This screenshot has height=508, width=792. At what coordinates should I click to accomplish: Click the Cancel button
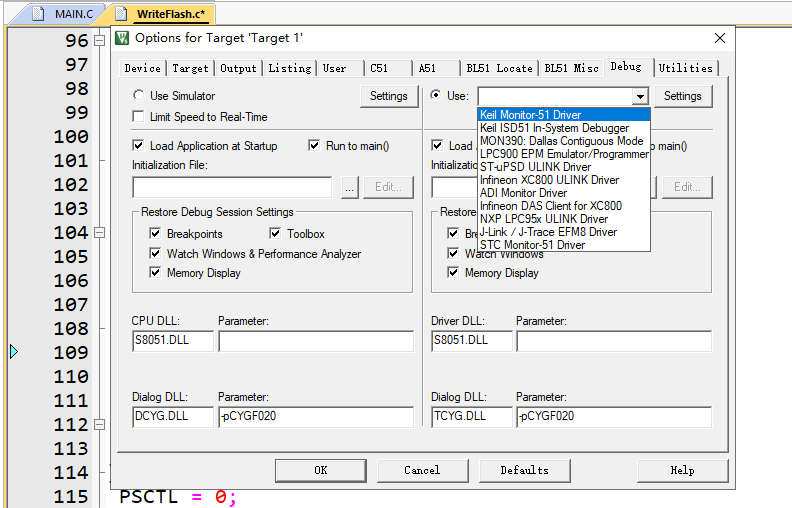click(422, 471)
